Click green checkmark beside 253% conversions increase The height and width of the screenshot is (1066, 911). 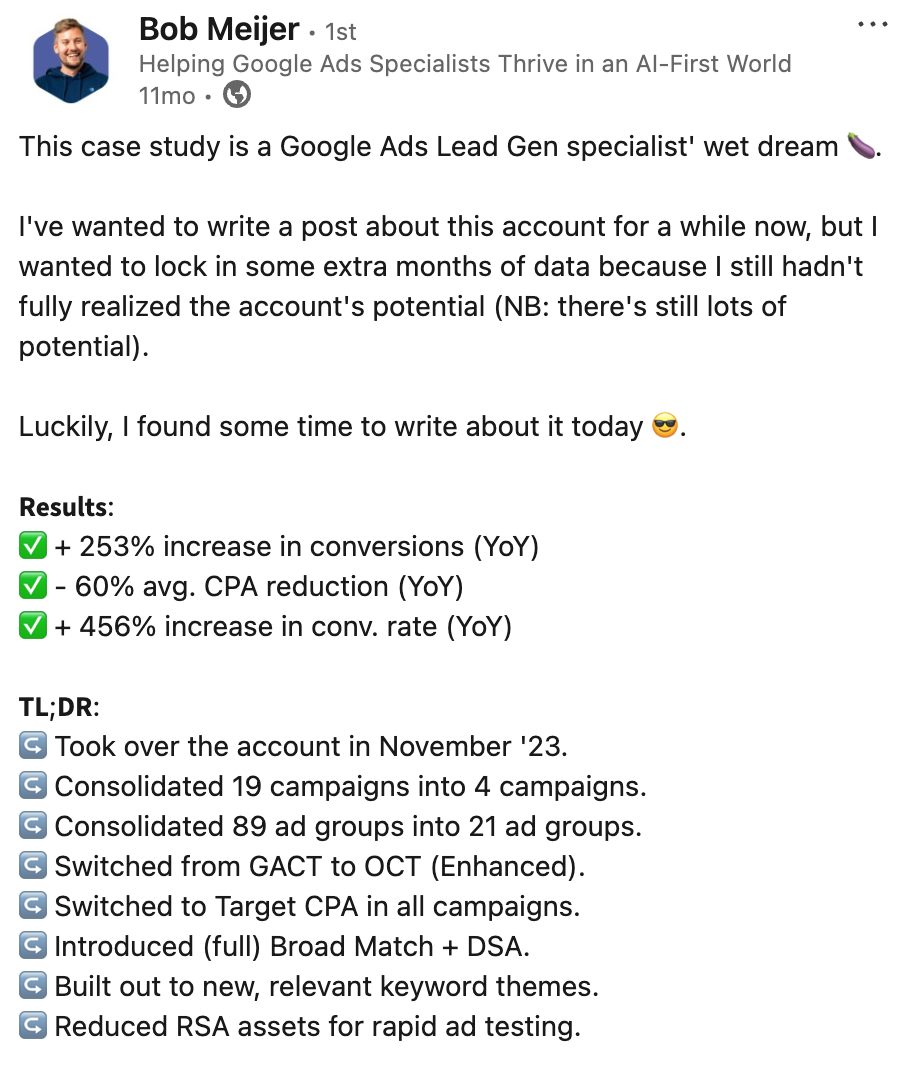pyautogui.click(x=33, y=547)
